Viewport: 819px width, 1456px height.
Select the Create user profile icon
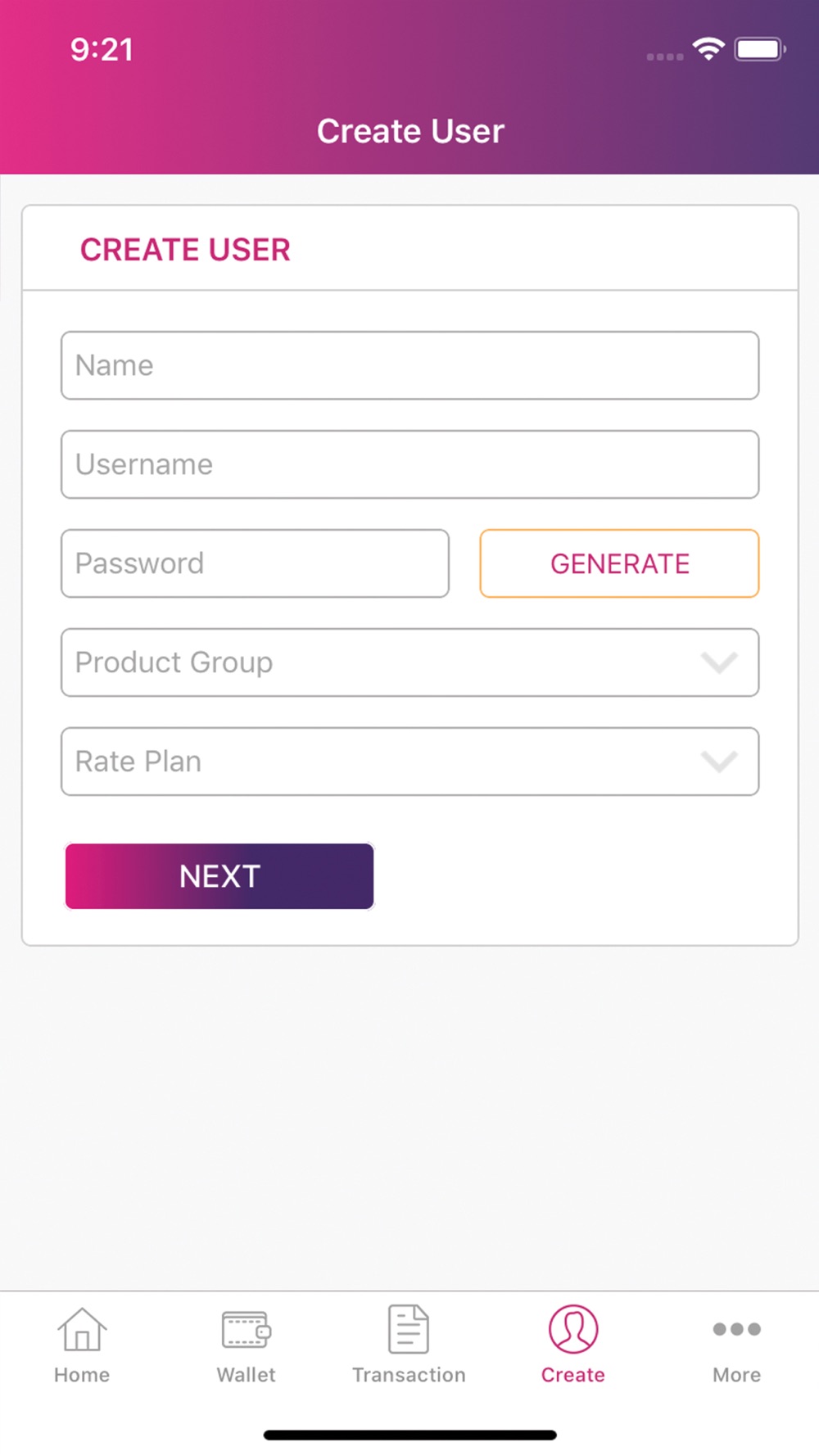(573, 1328)
